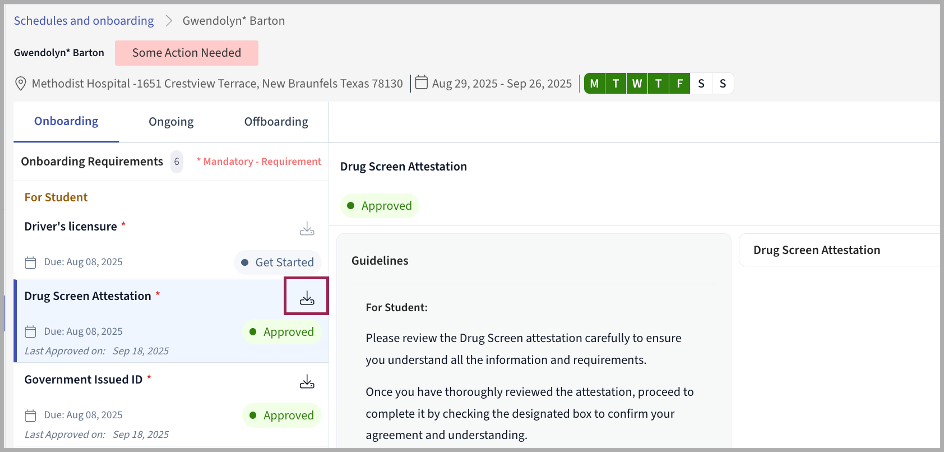Image resolution: width=944 pixels, height=452 pixels.
Task: Open the Government Issued ID requirement
Action: tap(85, 380)
